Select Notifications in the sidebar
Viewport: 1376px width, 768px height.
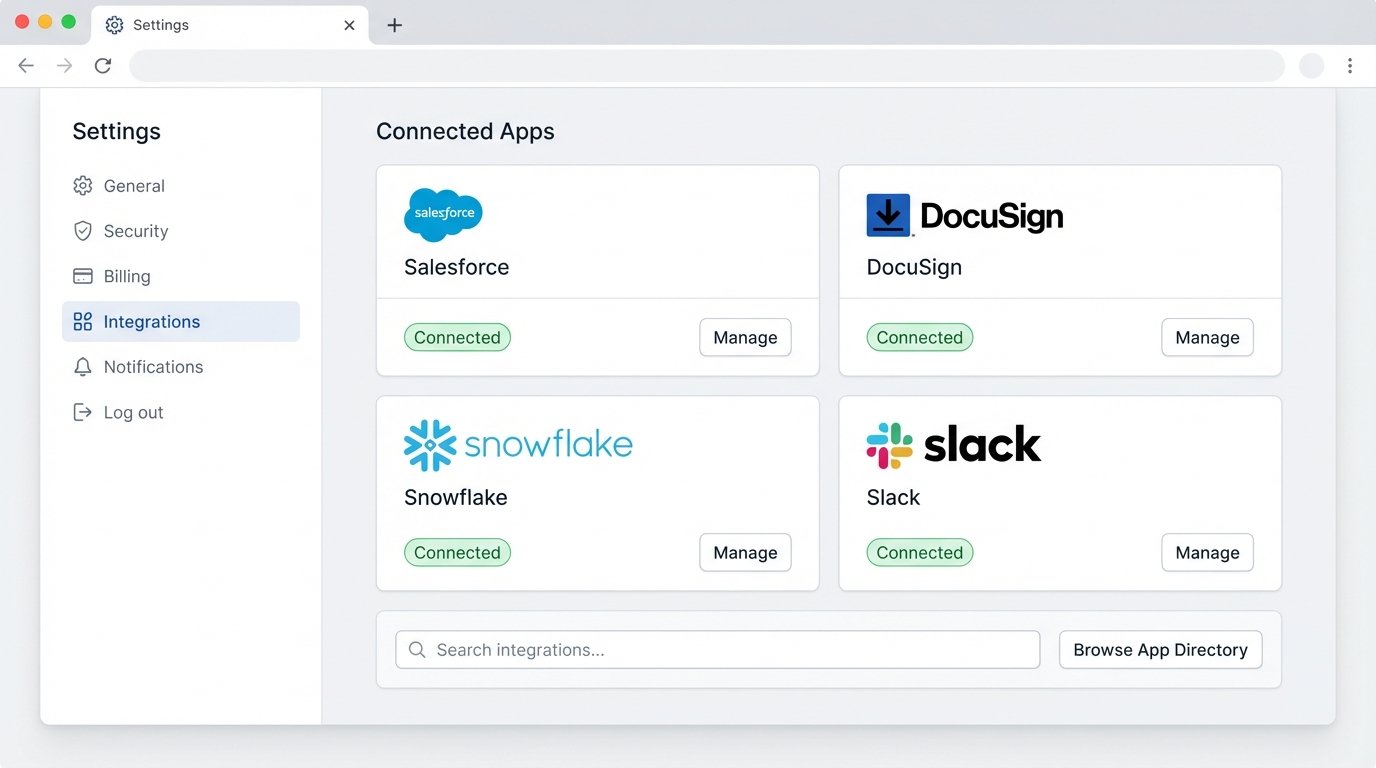(x=153, y=367)
